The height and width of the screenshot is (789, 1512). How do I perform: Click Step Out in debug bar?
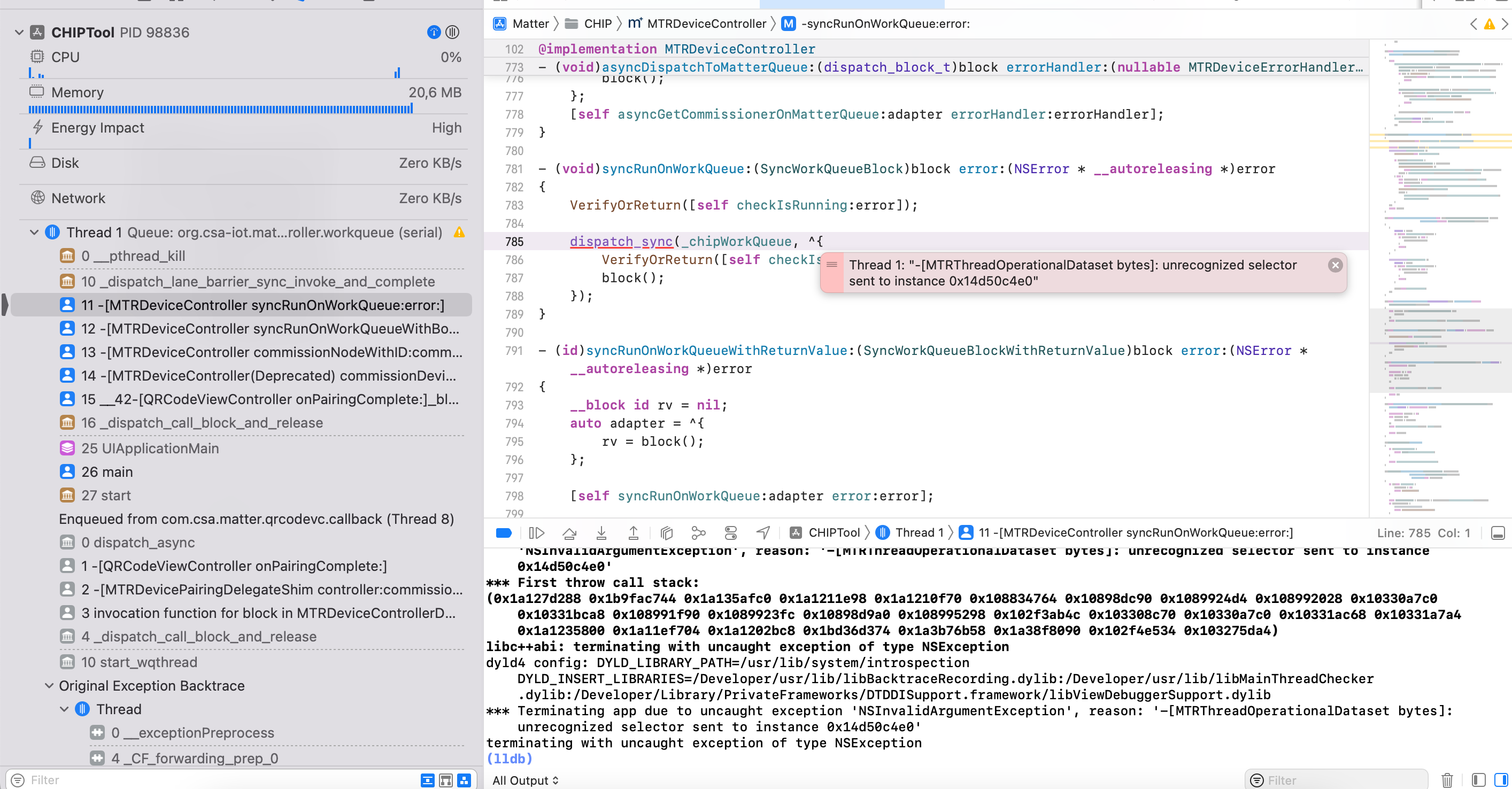click(634, 533)
